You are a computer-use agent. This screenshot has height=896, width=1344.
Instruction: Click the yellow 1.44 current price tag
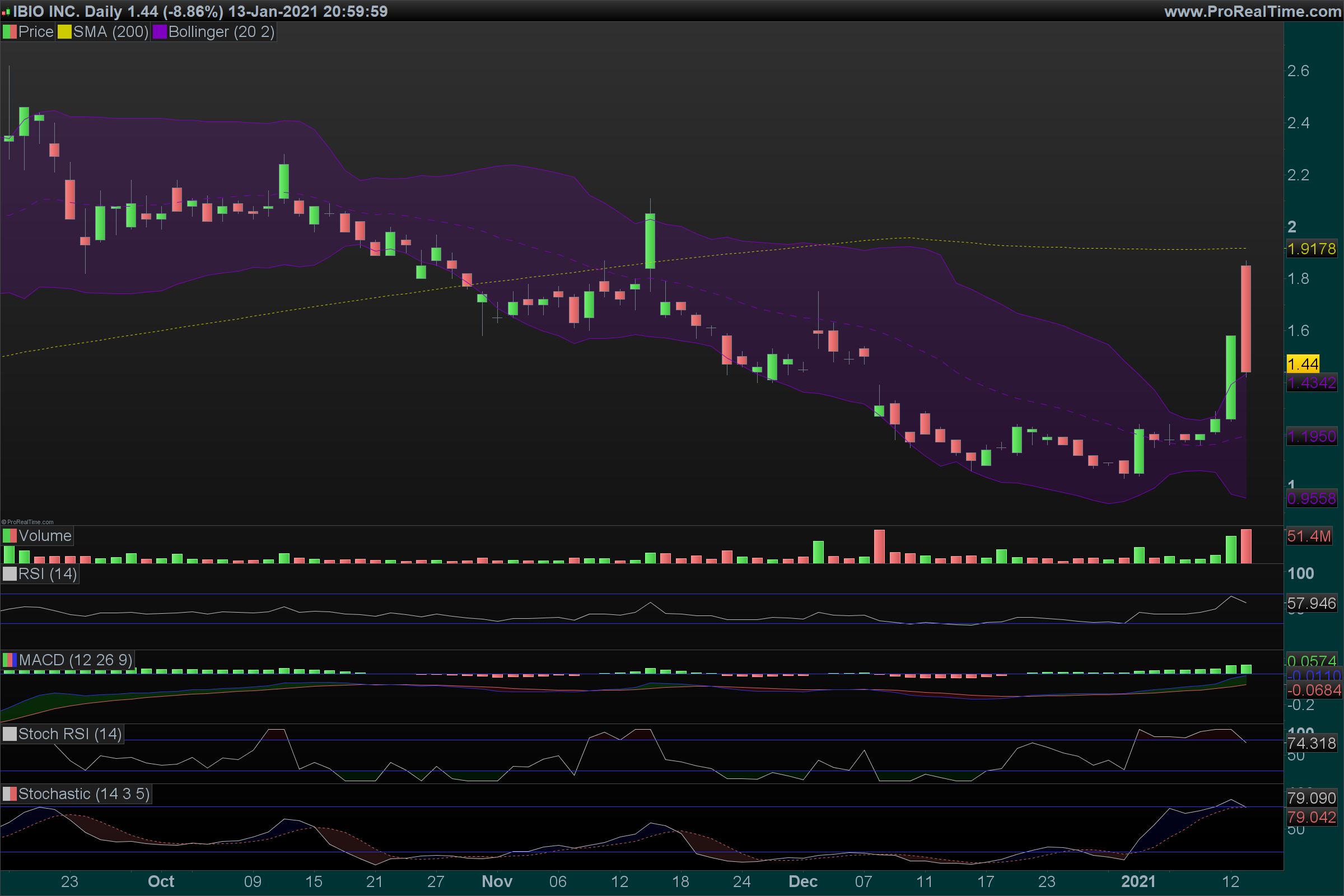[1303, 364]
